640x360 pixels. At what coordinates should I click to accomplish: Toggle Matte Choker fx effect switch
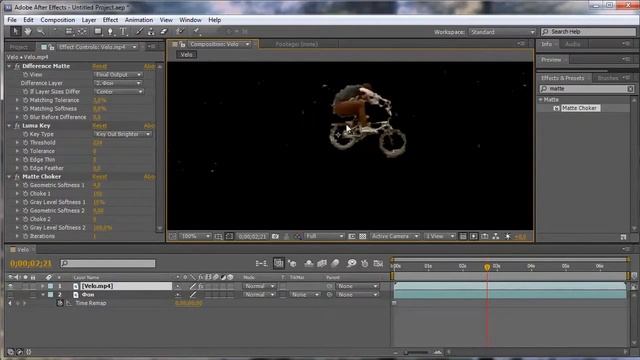[17, 177]
